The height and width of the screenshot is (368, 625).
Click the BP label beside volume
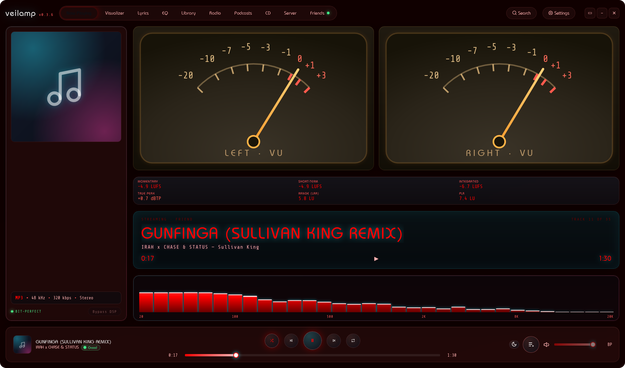click(x=609, y=344)
